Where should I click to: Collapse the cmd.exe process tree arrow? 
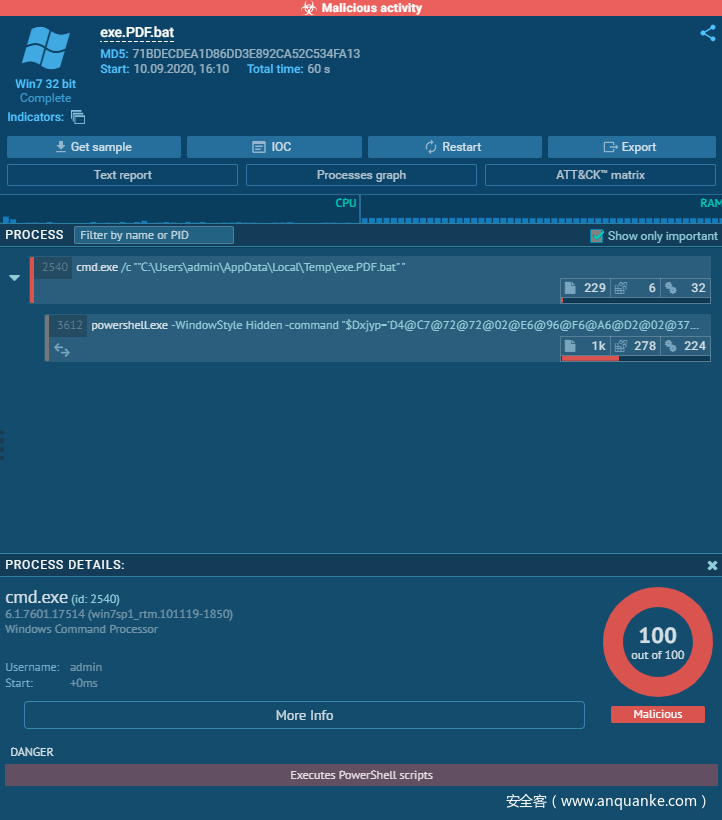point(15,278)
